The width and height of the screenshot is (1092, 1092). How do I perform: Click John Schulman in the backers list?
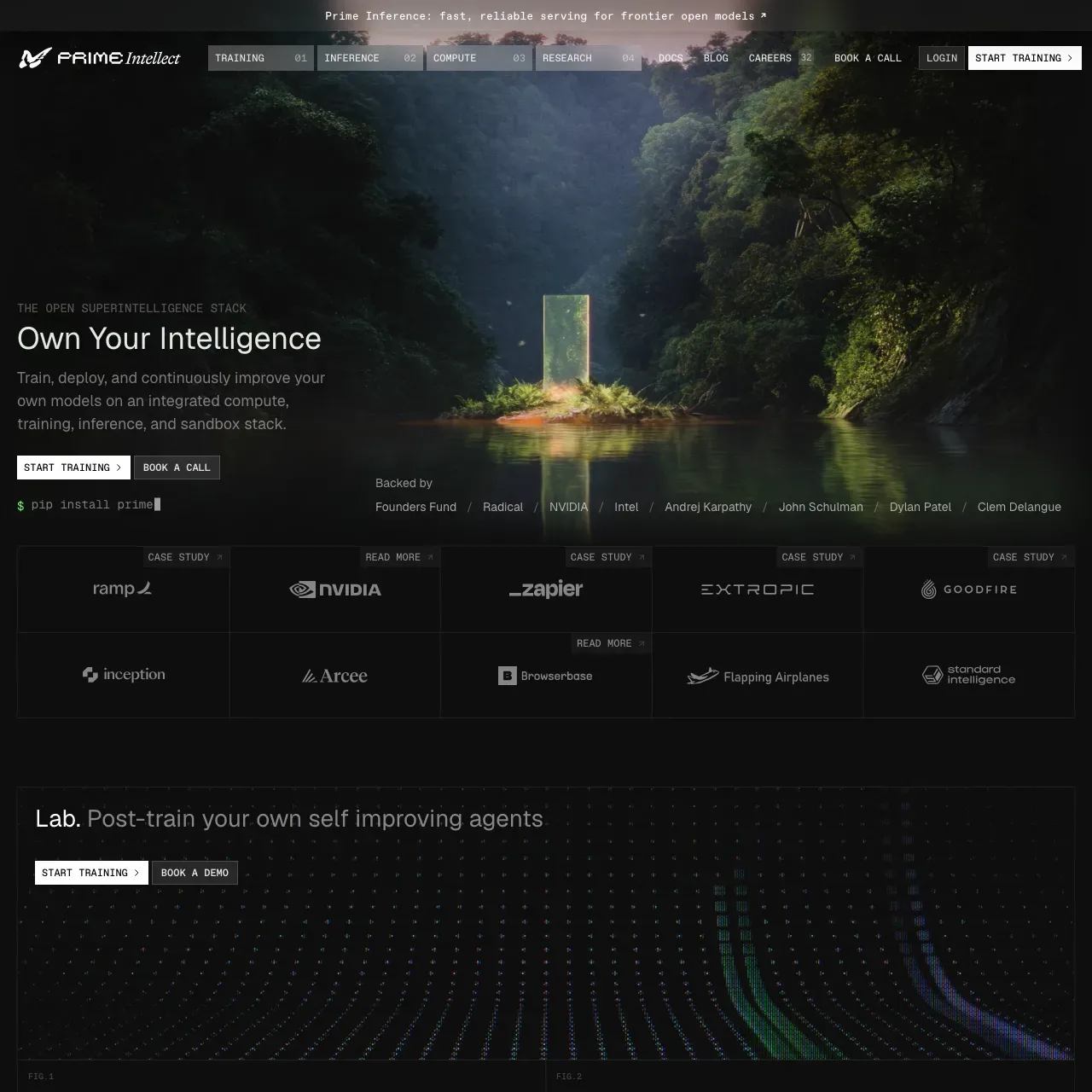(821, 507)
